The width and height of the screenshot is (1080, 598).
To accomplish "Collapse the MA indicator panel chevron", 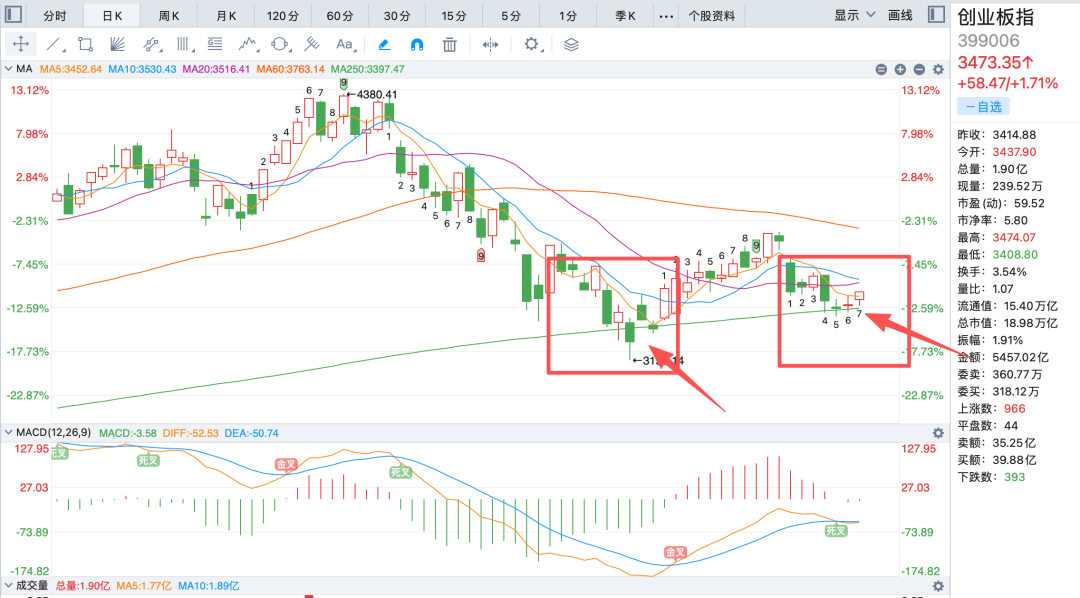I will click(x=8, y=69).
